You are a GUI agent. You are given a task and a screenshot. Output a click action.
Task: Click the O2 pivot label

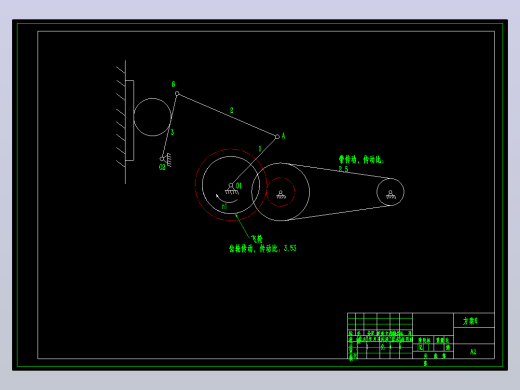(162, 167)
